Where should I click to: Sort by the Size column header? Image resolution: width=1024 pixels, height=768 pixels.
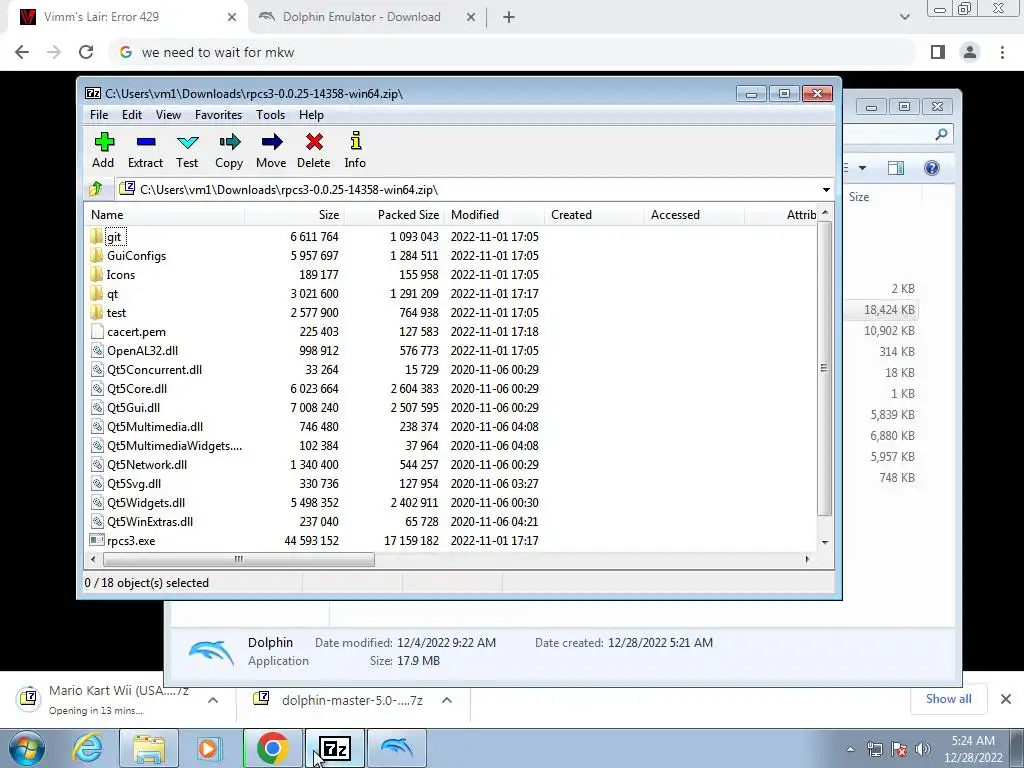[295, 215]
